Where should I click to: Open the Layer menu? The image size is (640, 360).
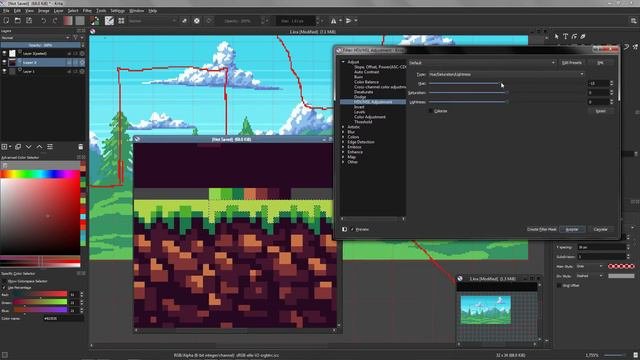pos(58,11)
